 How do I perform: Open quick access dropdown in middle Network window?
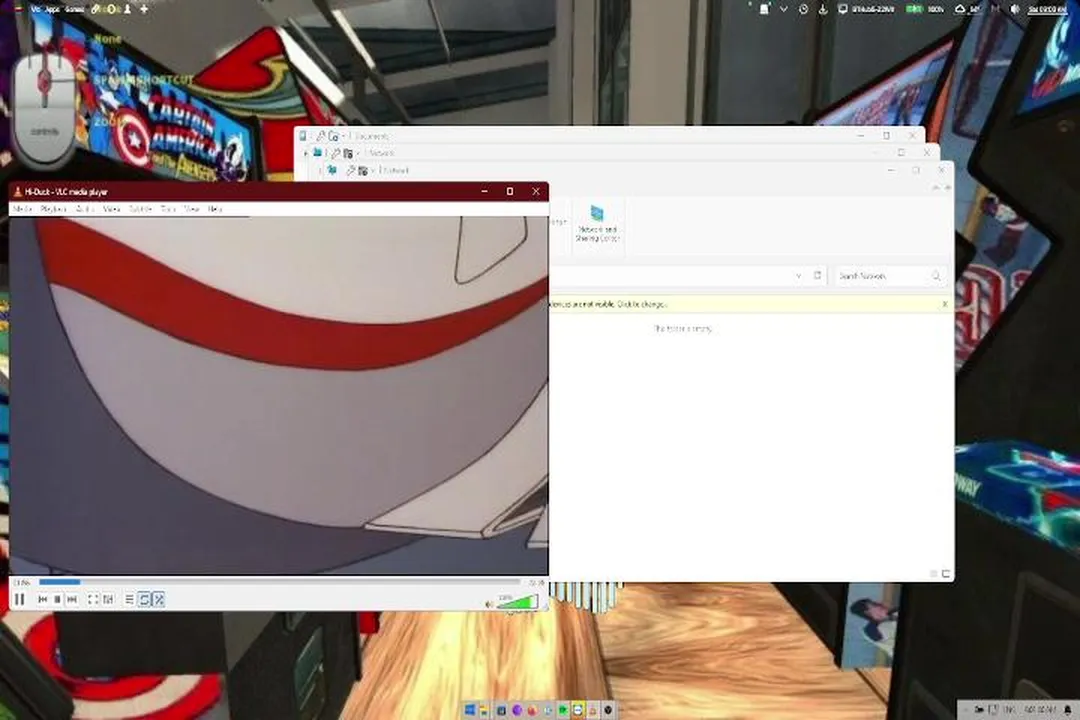(x=358, y=153)
